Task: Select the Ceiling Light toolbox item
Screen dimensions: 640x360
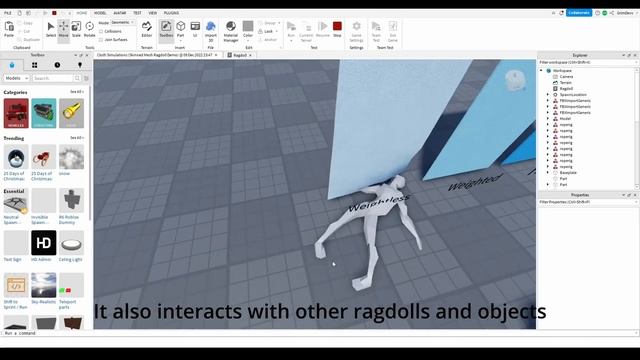Action: coord(71,246)
